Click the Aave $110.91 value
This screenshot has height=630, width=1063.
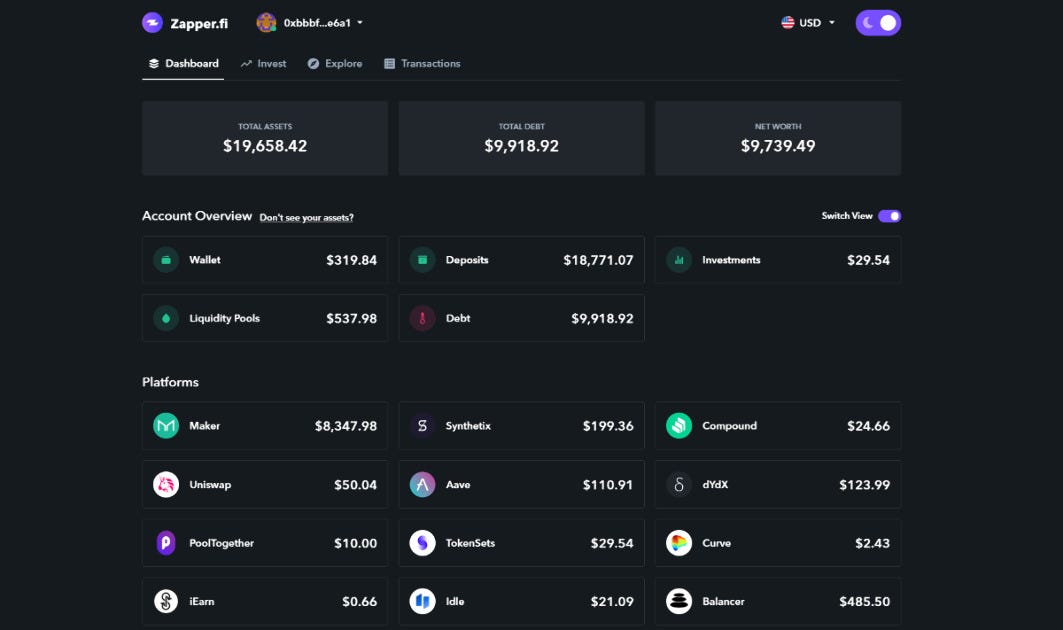tap(608, 484)
